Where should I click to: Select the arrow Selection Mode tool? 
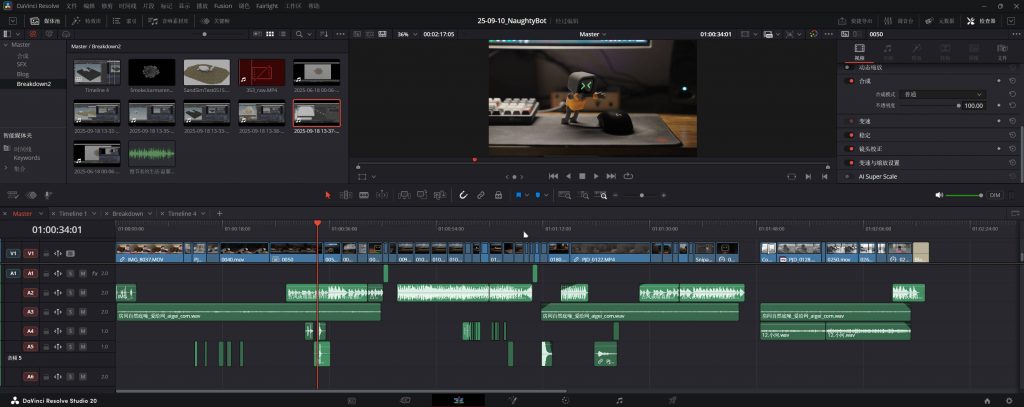328,195
